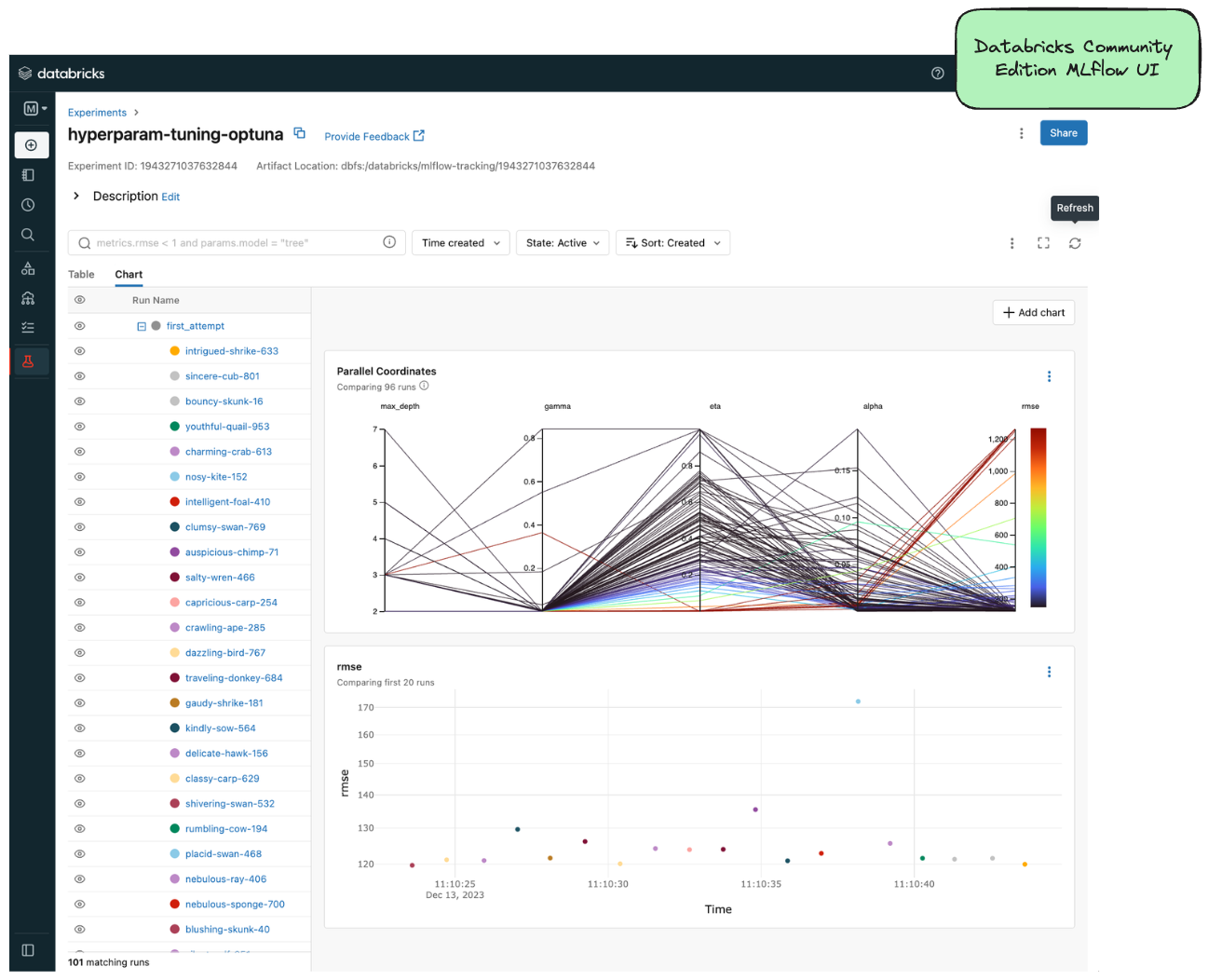Click the alpha axis label

873,406
